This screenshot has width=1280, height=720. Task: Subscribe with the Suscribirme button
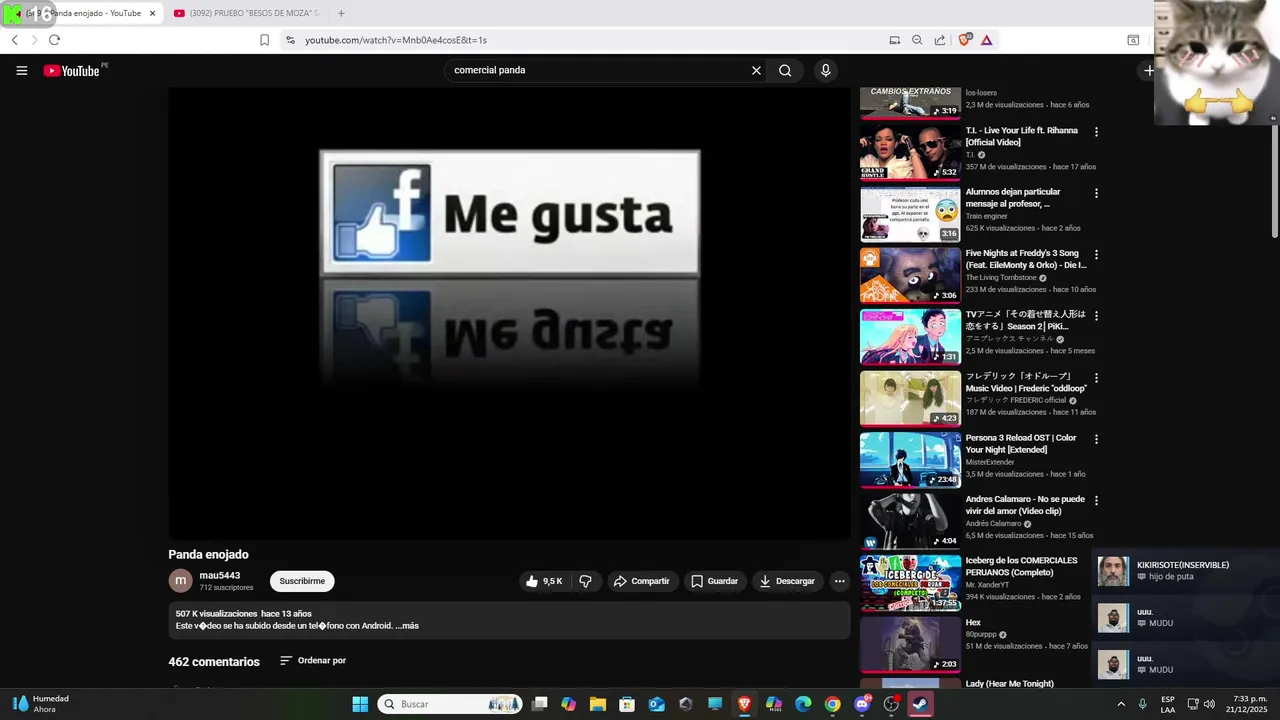pos(302,581)
